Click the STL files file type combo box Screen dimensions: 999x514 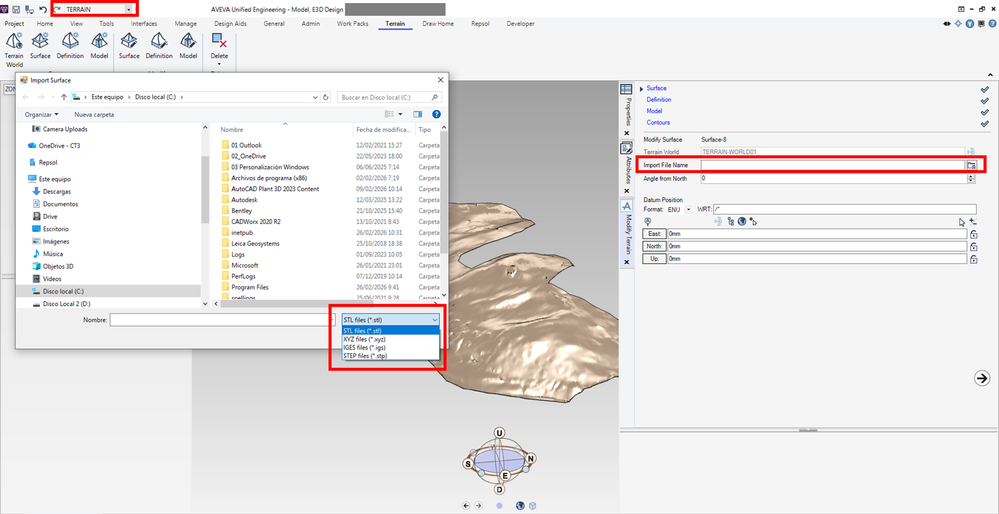tap(391, 320)
